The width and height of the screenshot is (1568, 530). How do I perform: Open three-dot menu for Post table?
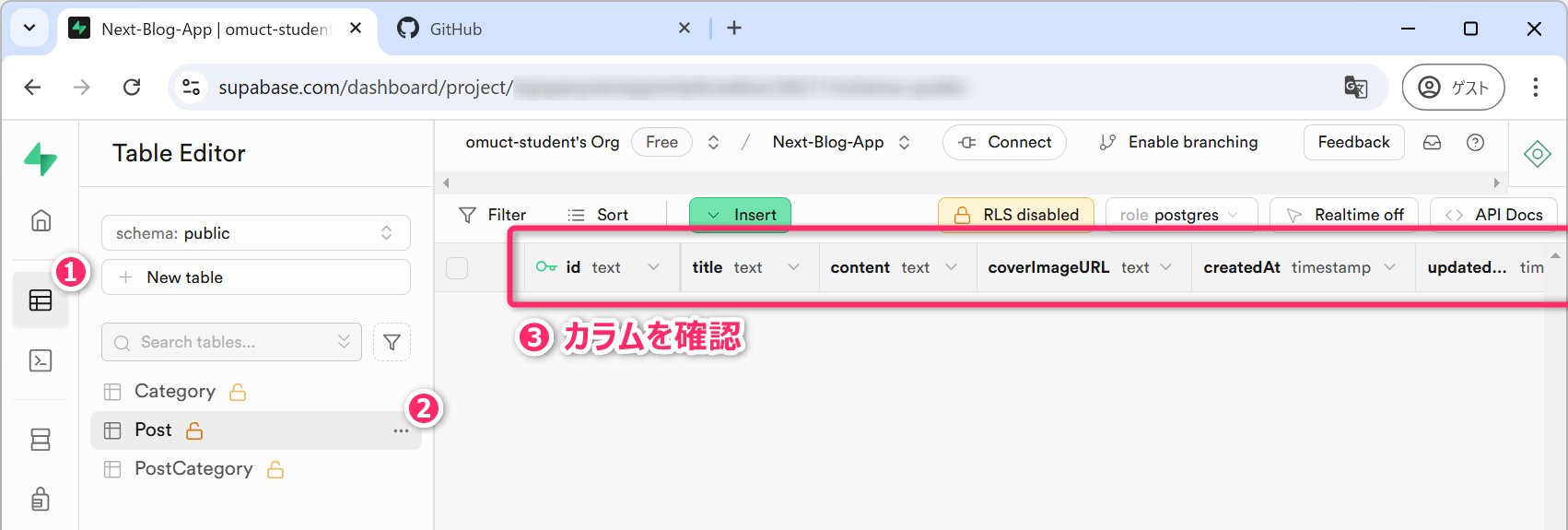pos(401,430)
